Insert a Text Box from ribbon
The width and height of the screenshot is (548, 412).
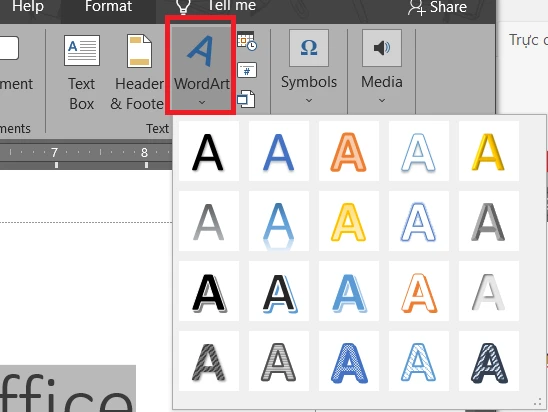click(82, 73)
